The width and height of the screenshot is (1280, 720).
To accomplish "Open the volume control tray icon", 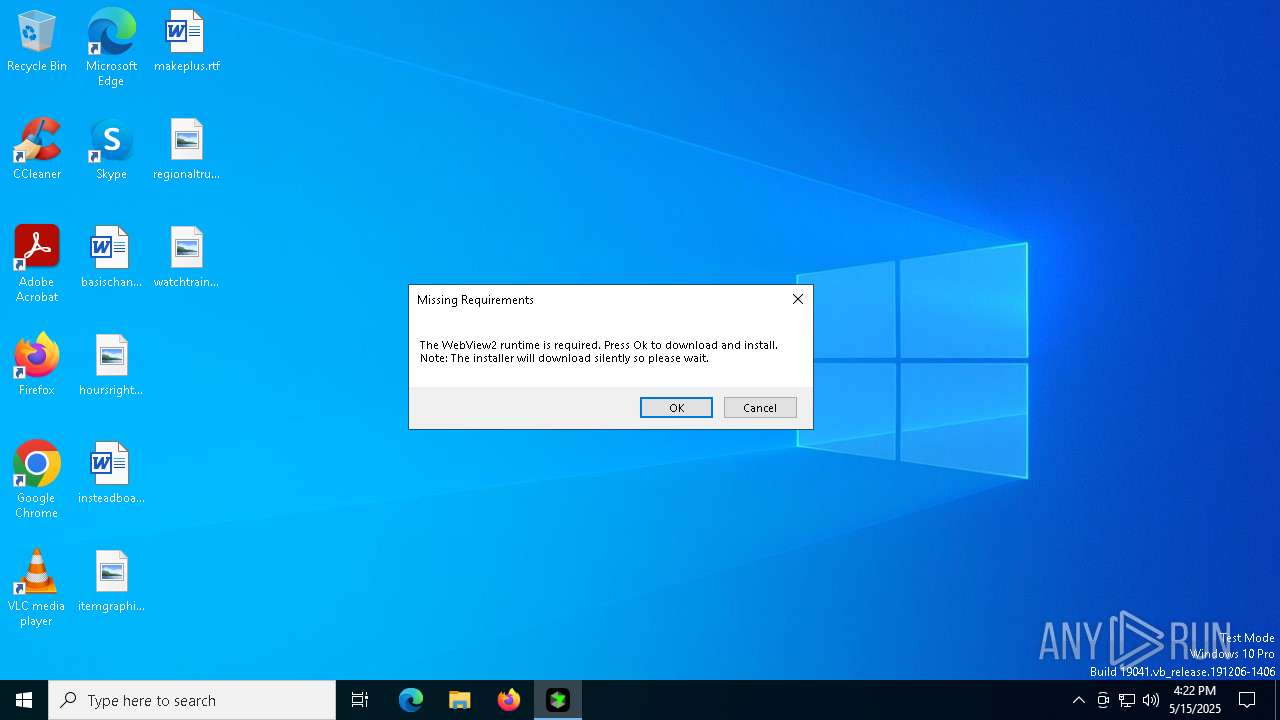I will coord(1151,700).
